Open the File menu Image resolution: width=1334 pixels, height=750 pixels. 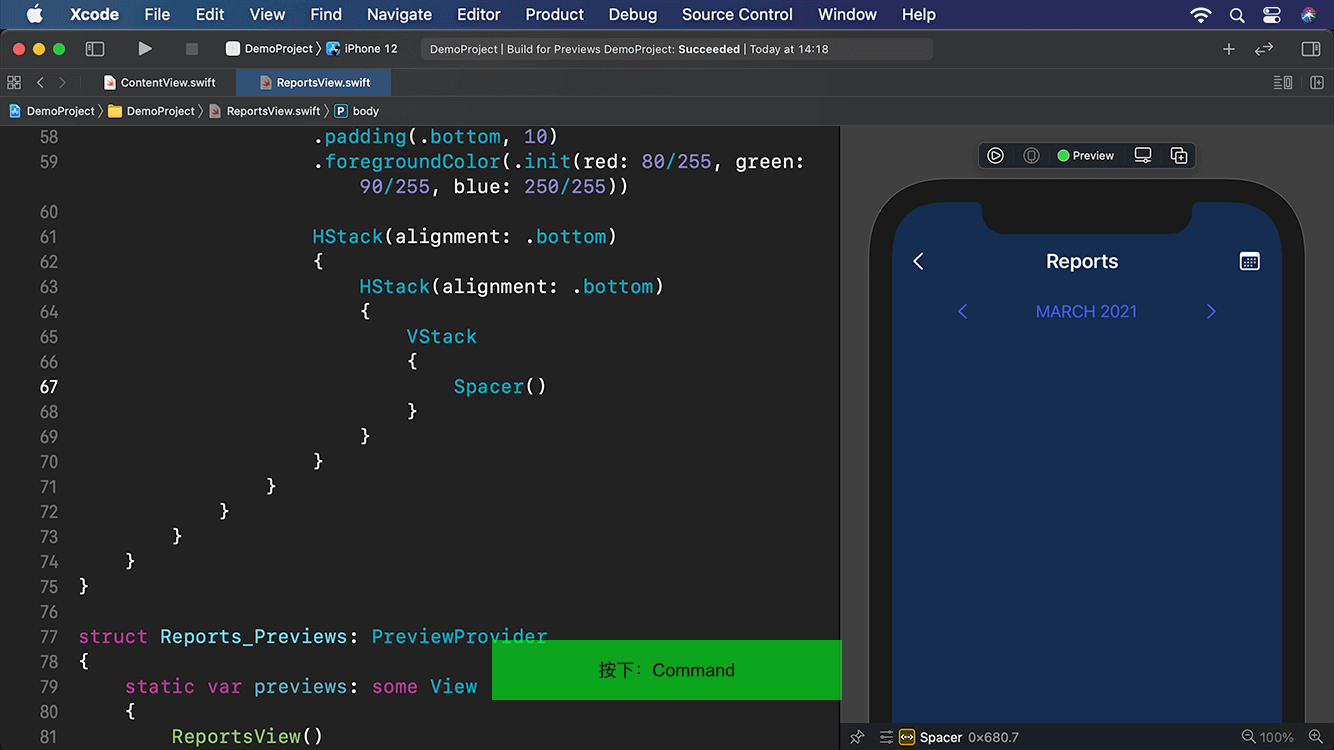click(157, 14)
